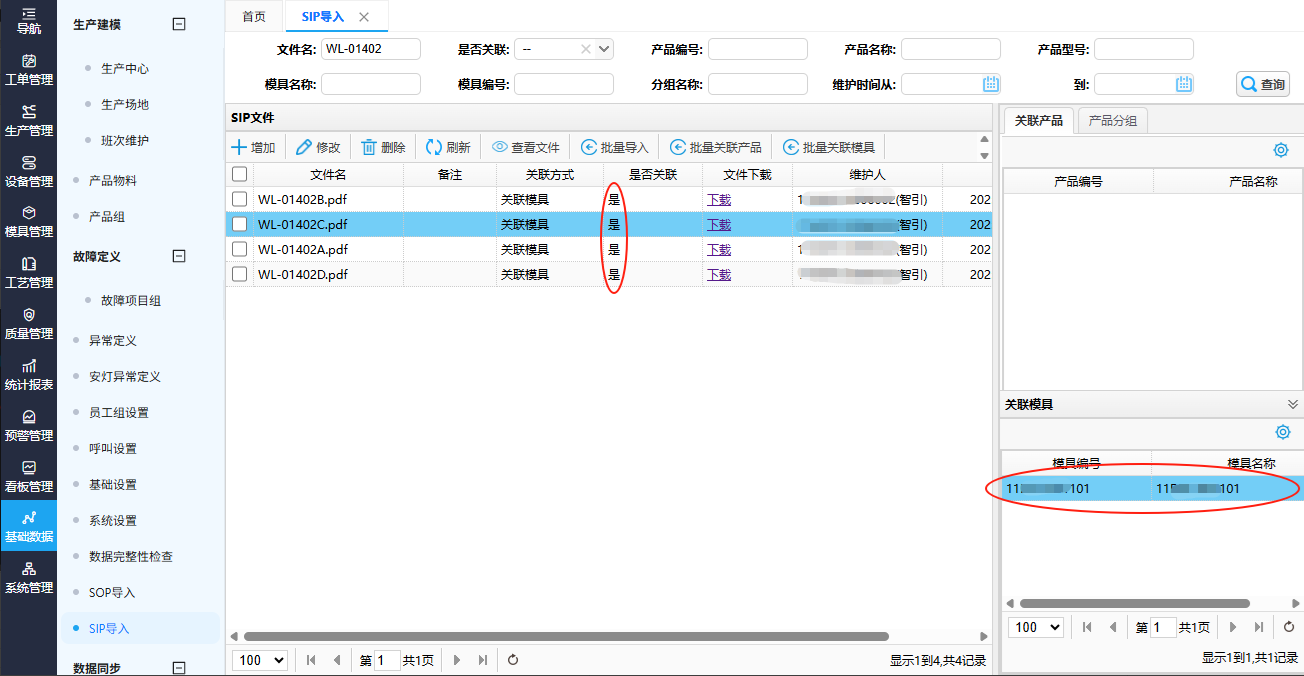Click the 产品编号 input field
This screenshot has height=676, width=1304.
tap(757, 49)
